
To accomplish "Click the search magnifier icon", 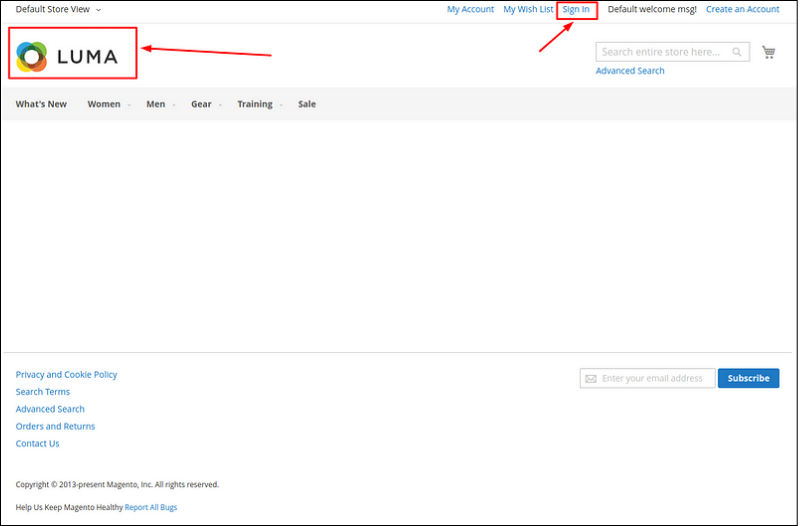I will (737, 52).
